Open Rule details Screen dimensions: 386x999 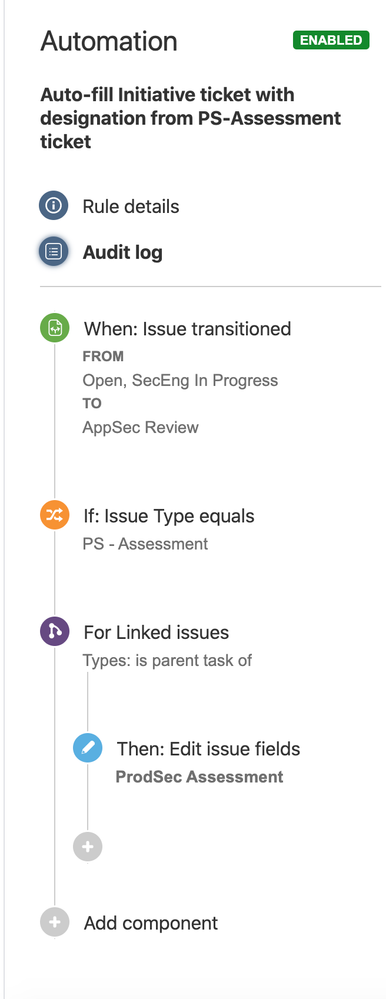(x=131, y=206)
